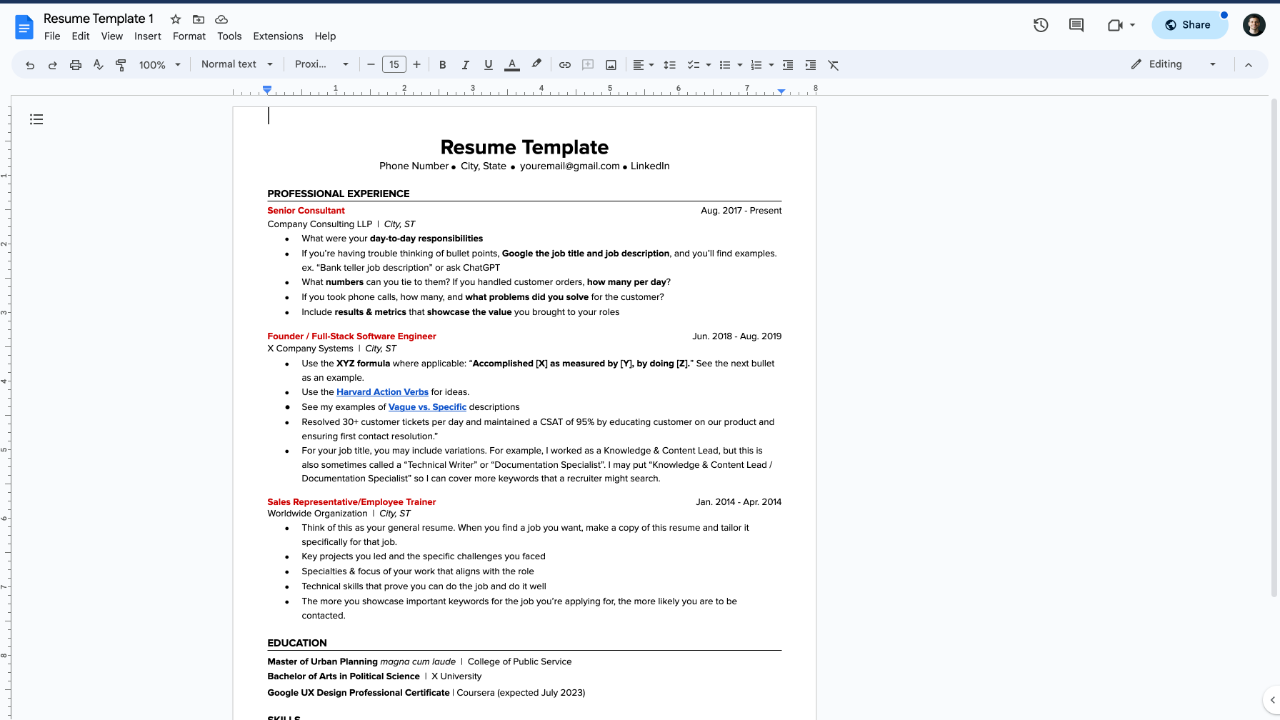Click the print icon
The image size is (1280, 720).
pos(75,64)
